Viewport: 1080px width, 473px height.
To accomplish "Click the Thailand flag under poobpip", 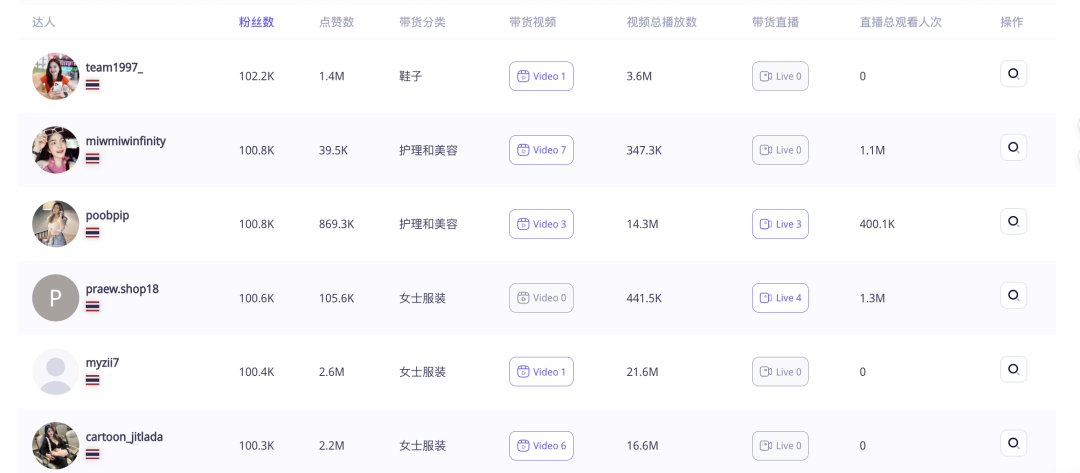I will tap(92, 233).
